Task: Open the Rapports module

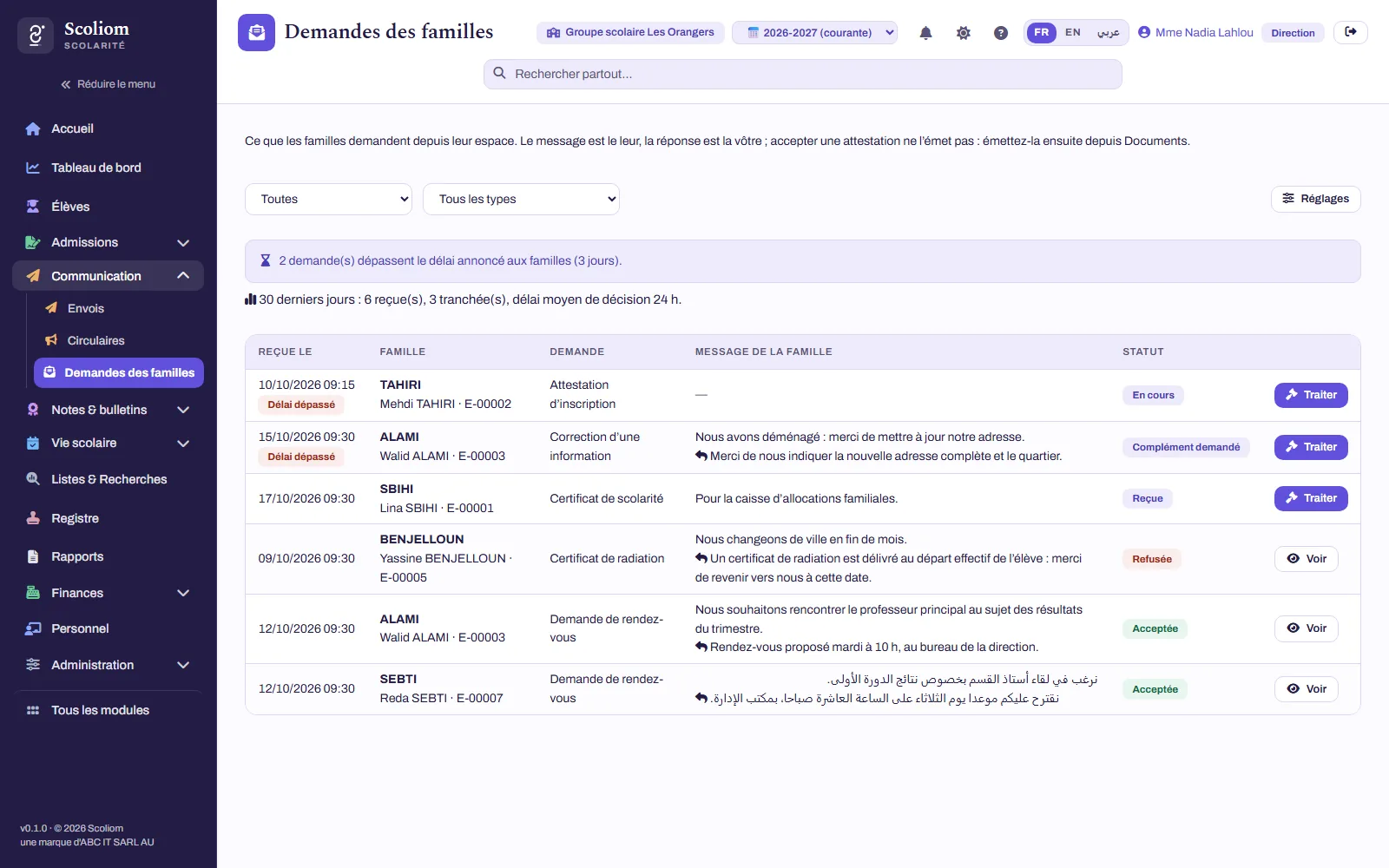Action: [109, 556]
